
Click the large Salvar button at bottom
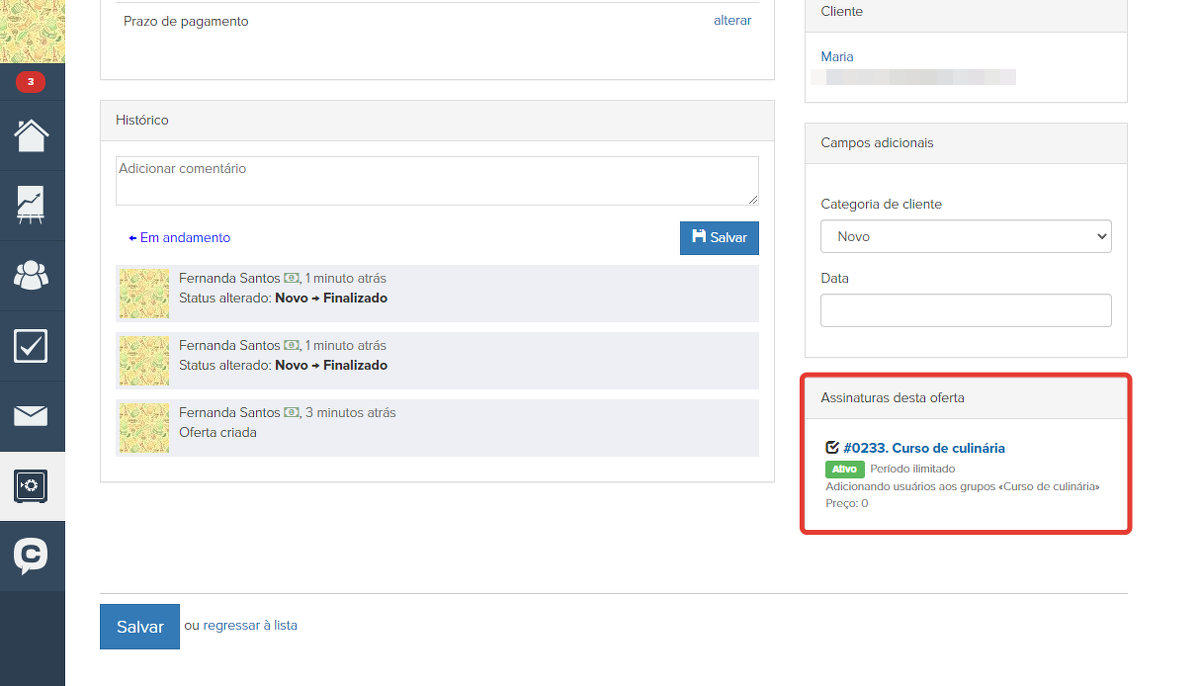click(140, 627)
